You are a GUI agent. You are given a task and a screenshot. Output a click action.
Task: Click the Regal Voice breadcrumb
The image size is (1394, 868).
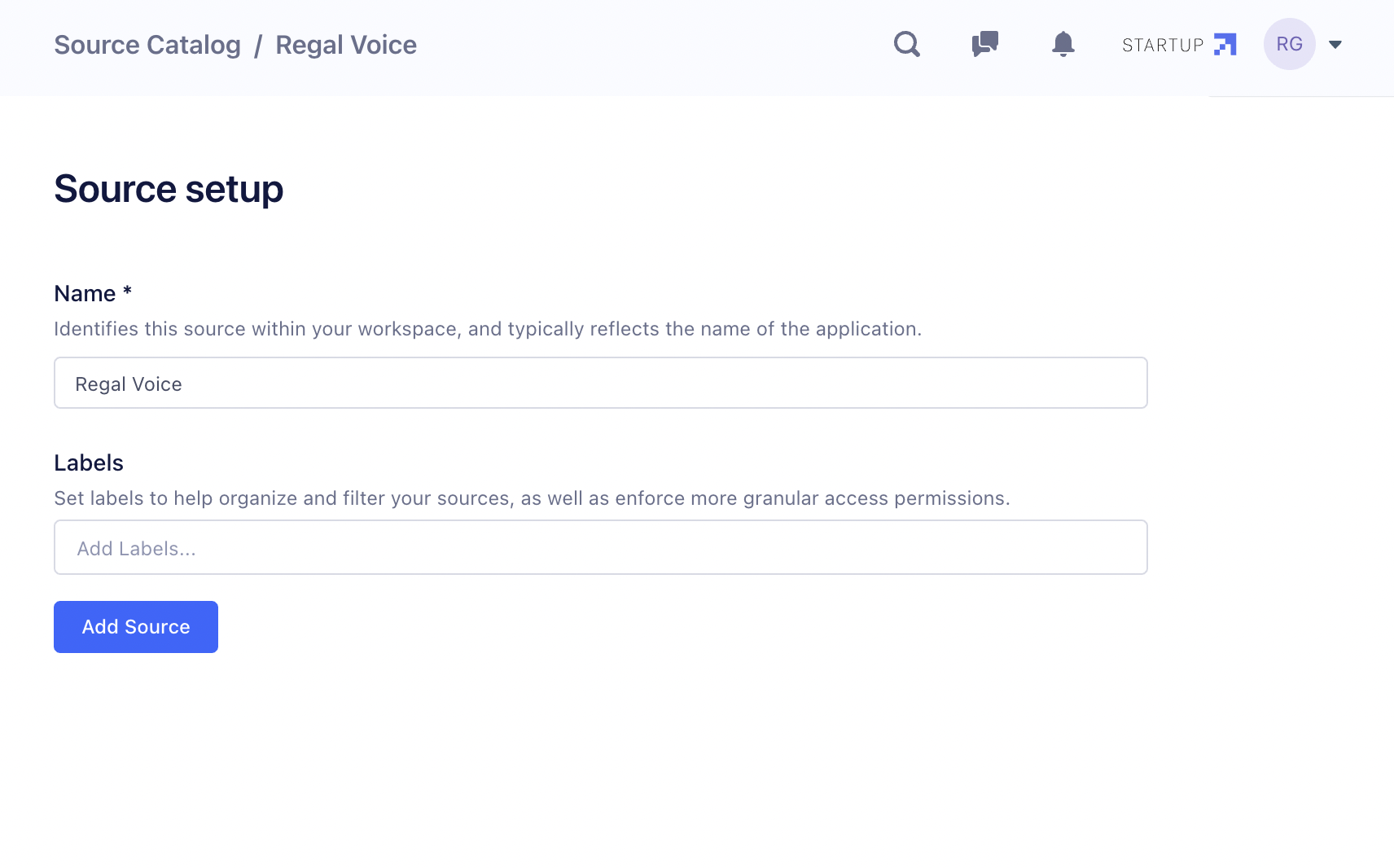pos(346,45)
